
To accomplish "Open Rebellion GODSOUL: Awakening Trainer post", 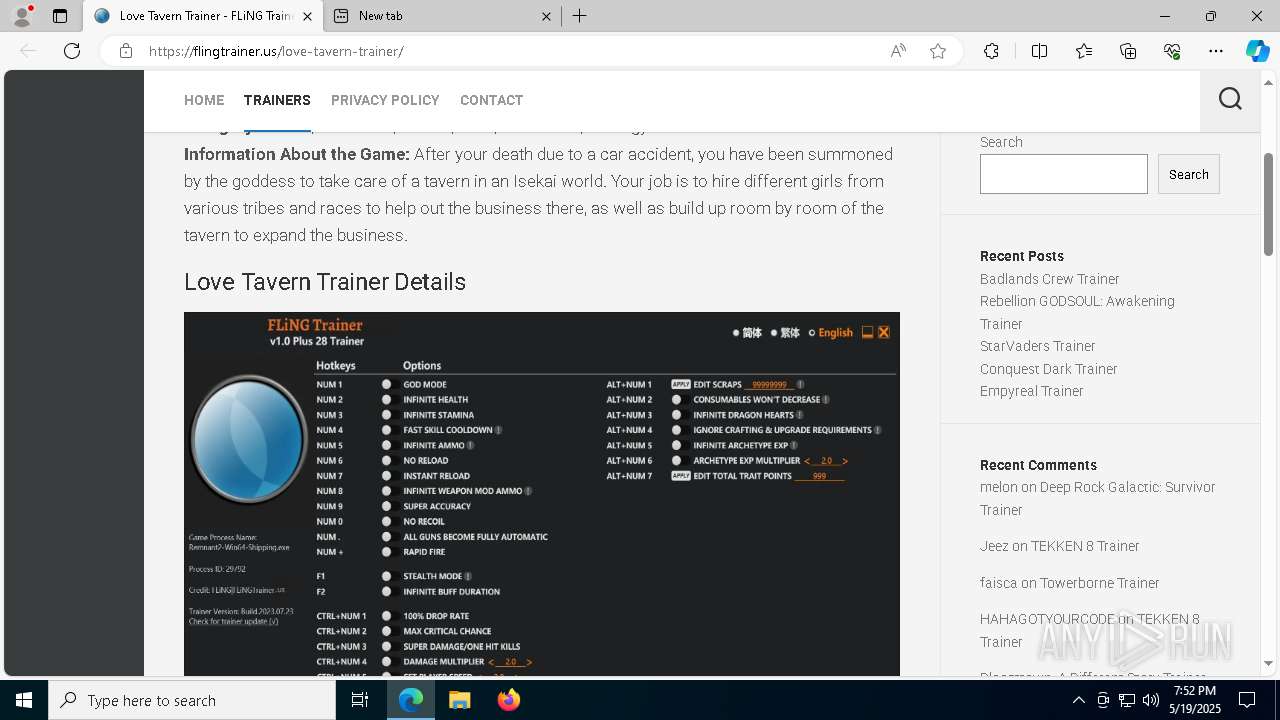I will click(1077, 312).
